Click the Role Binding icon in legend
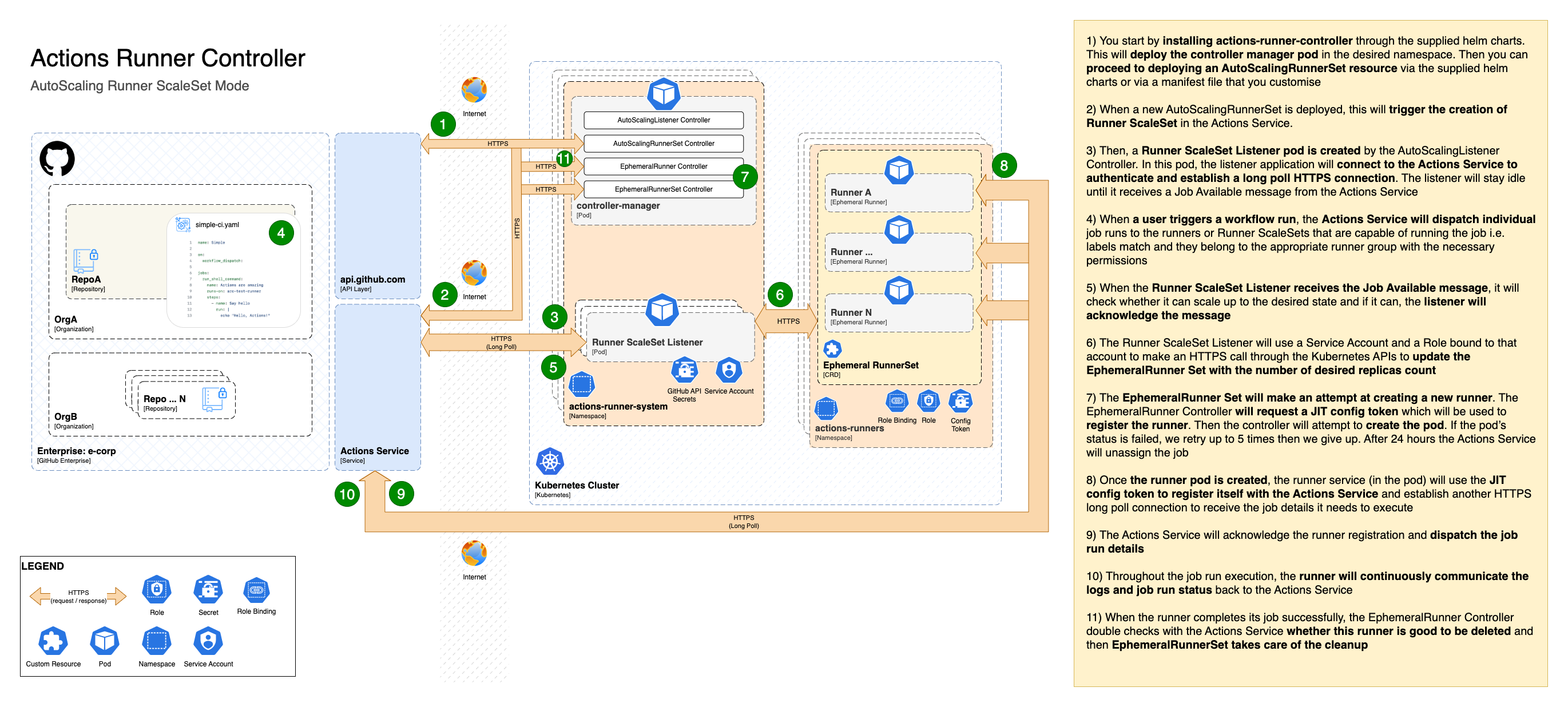This screenshot has height=707, width=1568. click(x=256, y=590)
